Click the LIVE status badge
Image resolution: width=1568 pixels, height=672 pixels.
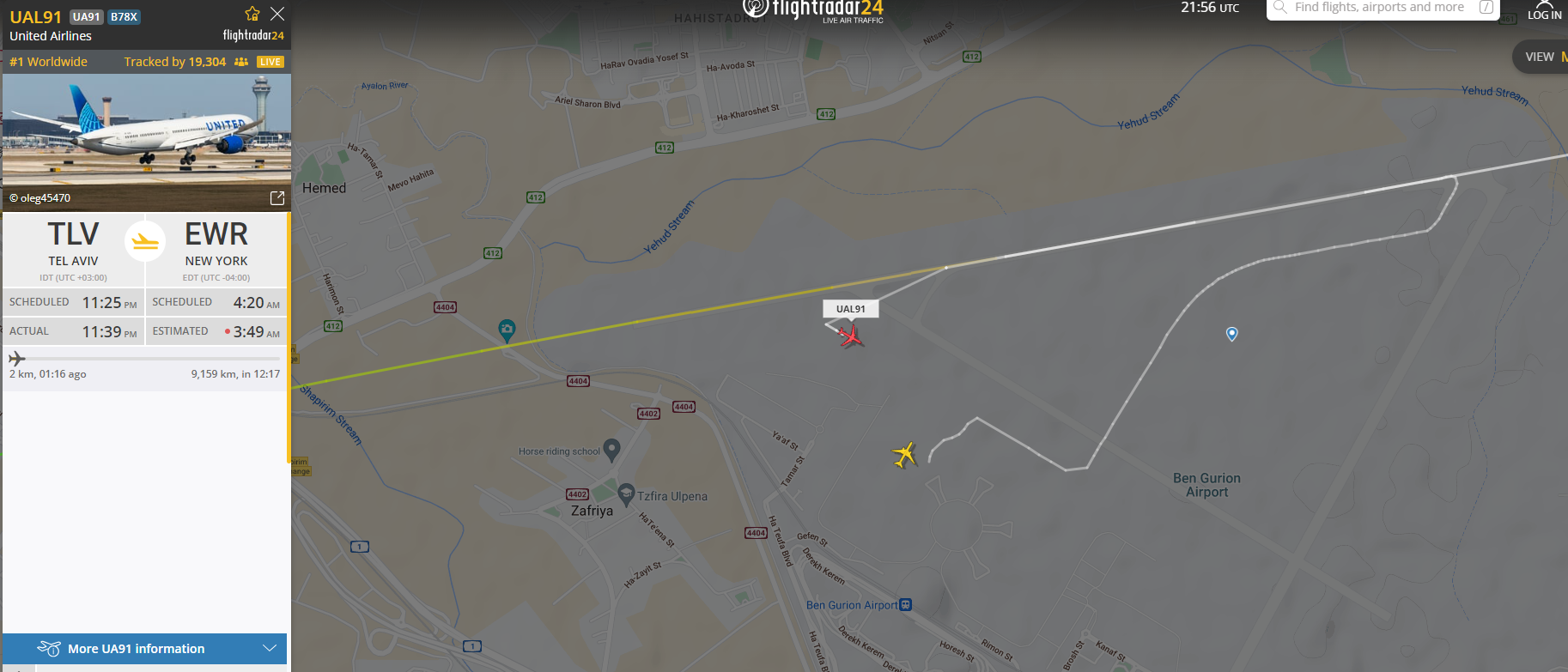tap(270, 62)
